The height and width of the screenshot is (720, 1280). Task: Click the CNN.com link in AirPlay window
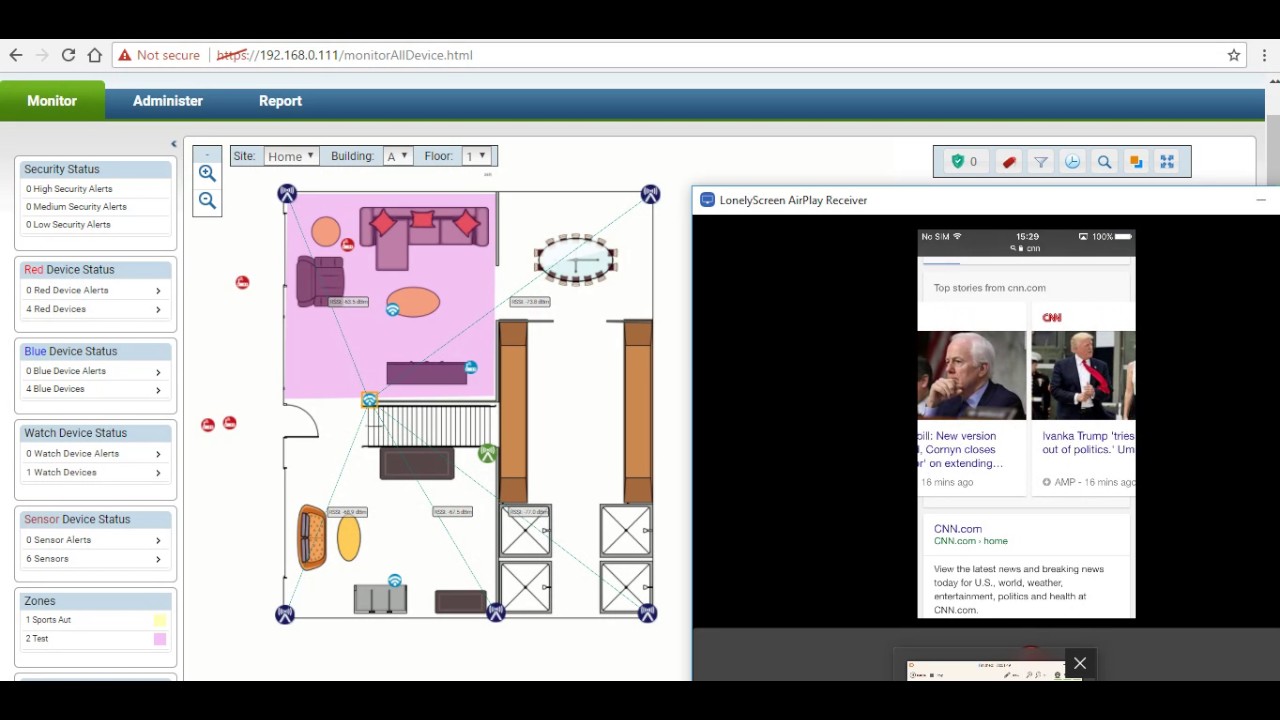pos(958,529)
